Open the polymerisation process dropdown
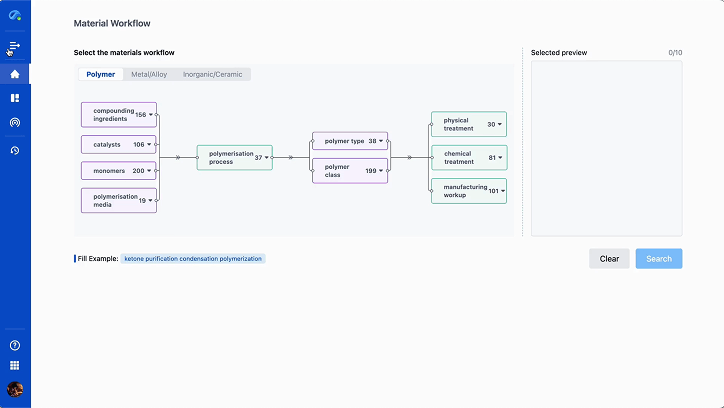The width and height of the screenshot is (724, 408). pyautogui.click(x=267, y=157)
